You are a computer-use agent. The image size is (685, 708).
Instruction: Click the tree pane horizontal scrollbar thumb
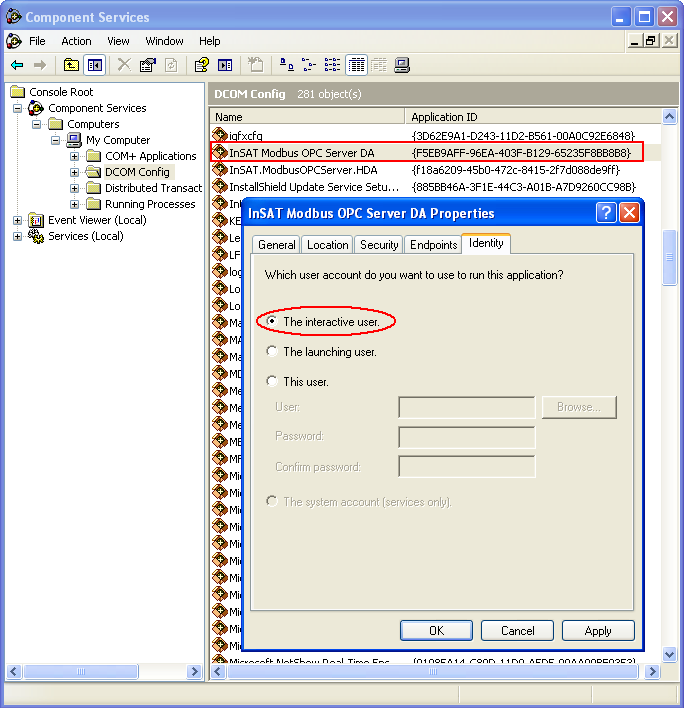click(x=81, y=671)
